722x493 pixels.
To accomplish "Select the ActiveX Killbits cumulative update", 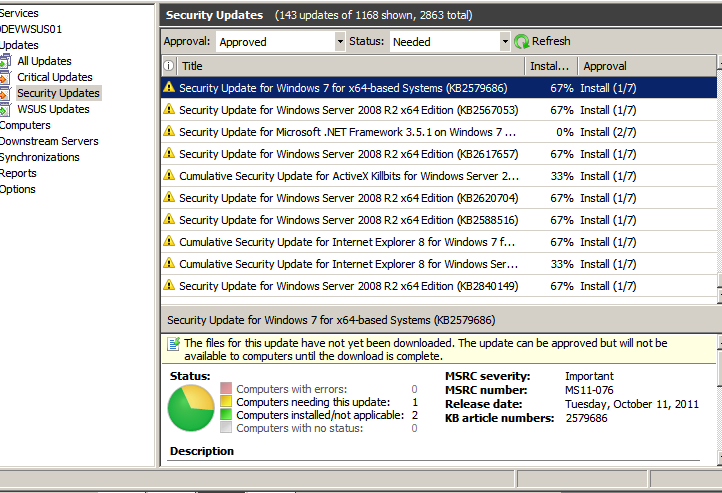I will click(x=439, y=176).
